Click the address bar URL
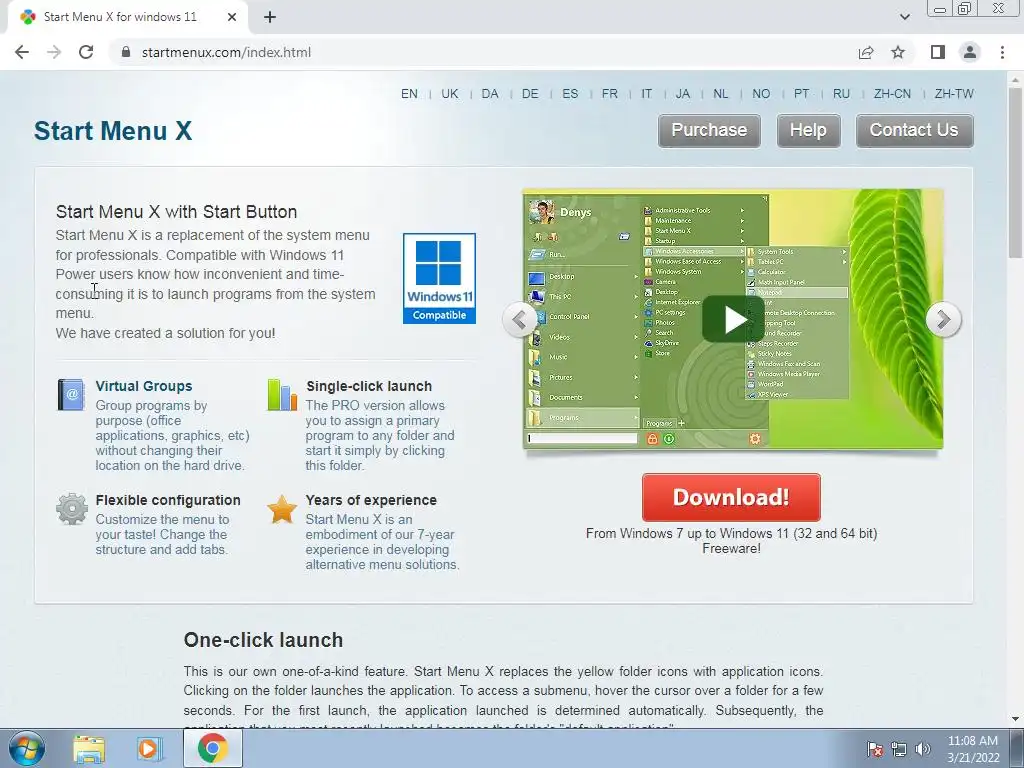This screenshot has height=768, width=1024. [226, 52]
